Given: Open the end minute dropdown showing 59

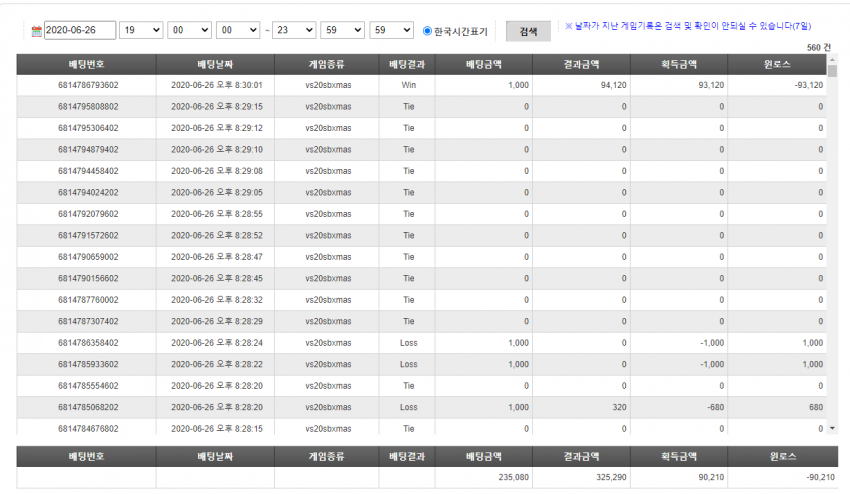Looking at the screenshot, I should [x=343, y=30].
